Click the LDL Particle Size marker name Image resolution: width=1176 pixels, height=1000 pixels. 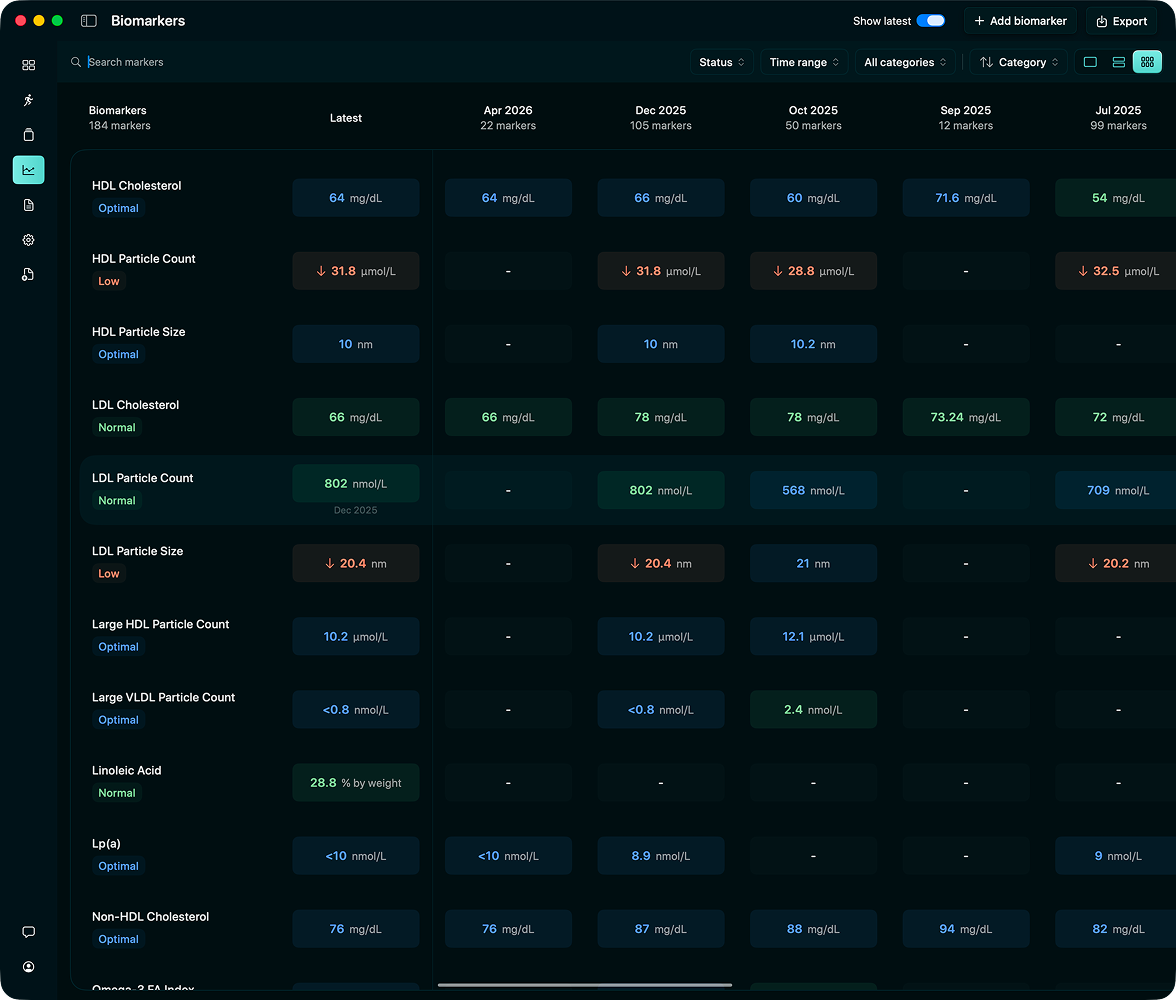coord(137,551)
